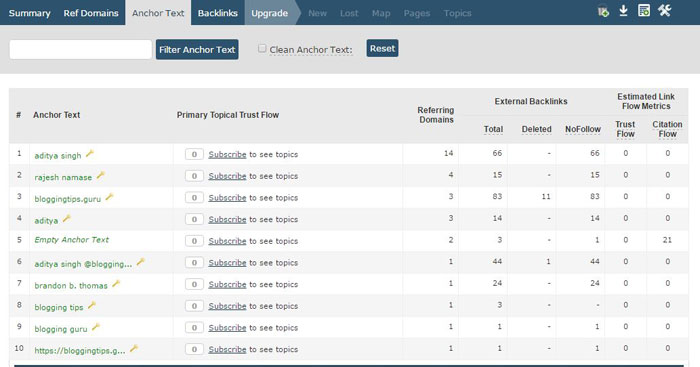Screen dimensions: 700x367
Task: Click the download export icon
Action: click(623, 11)
